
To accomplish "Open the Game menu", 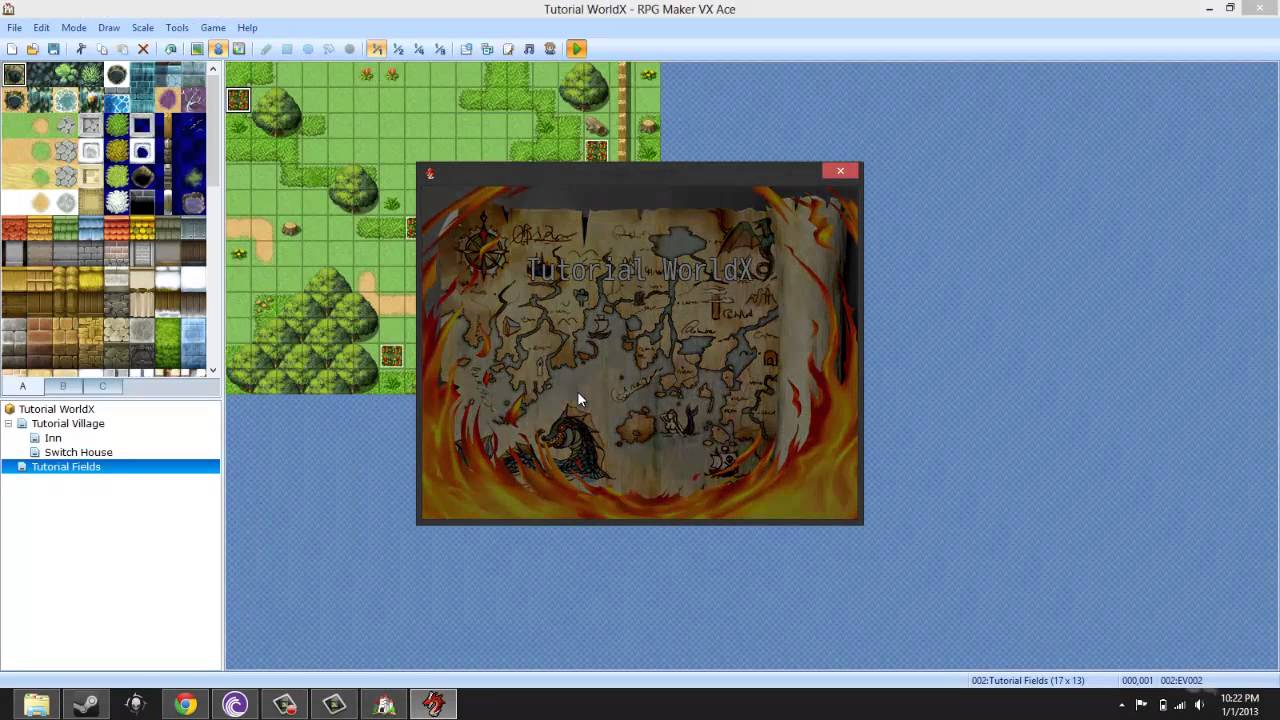I will pyautogui.click(x=213, y=28).
